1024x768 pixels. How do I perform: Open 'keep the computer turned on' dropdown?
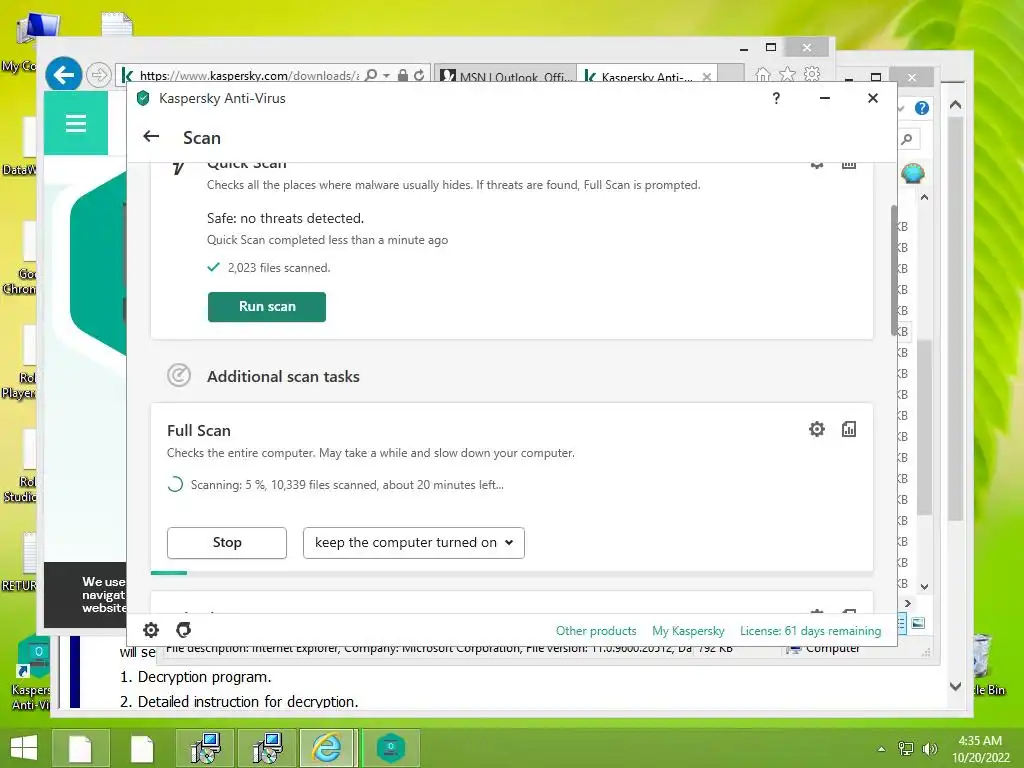[413, 543]
